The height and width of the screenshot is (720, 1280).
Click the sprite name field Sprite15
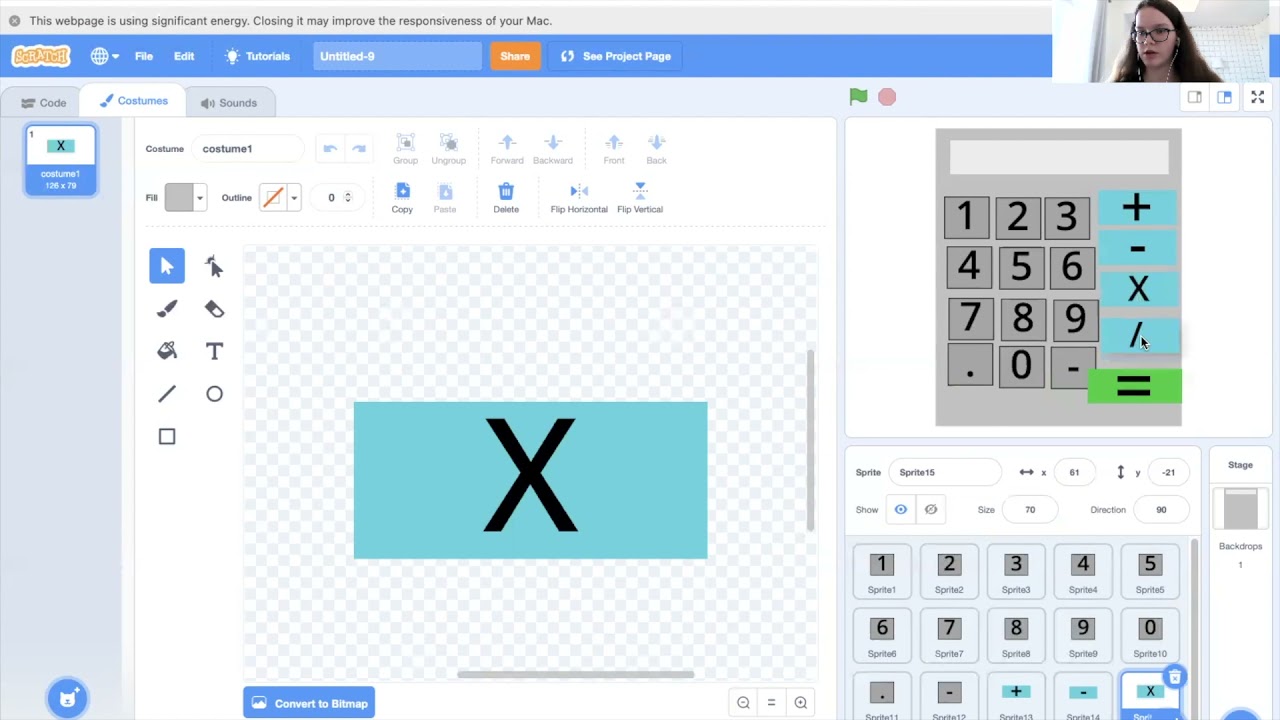(x=944, y=472)
